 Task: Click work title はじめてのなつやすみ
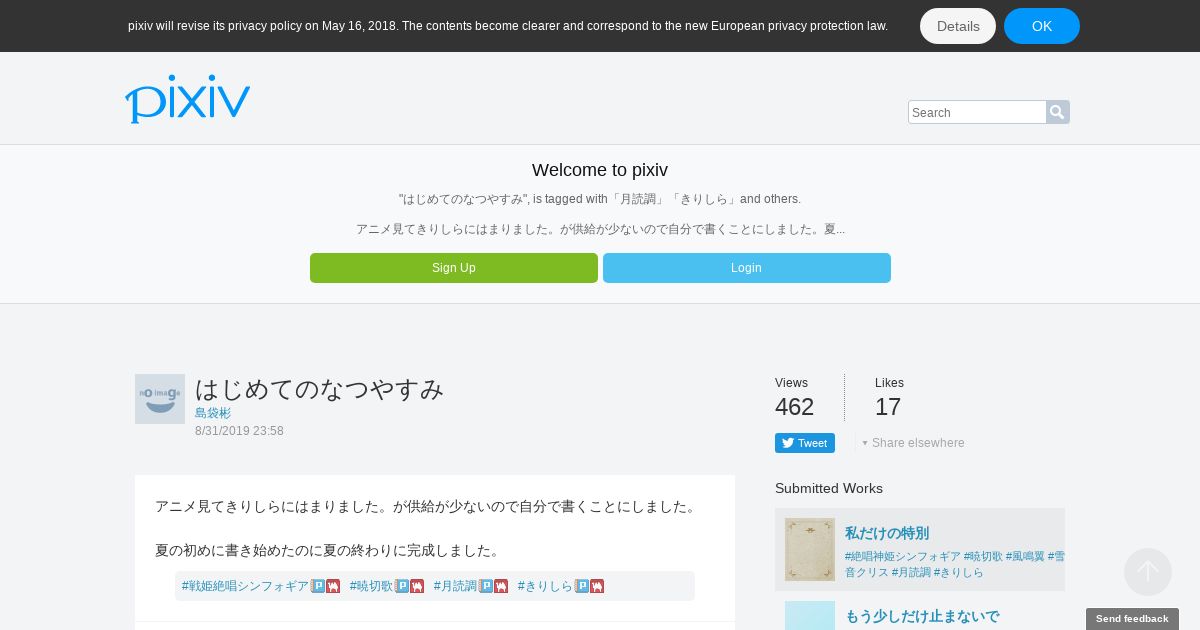pos(319,389)
